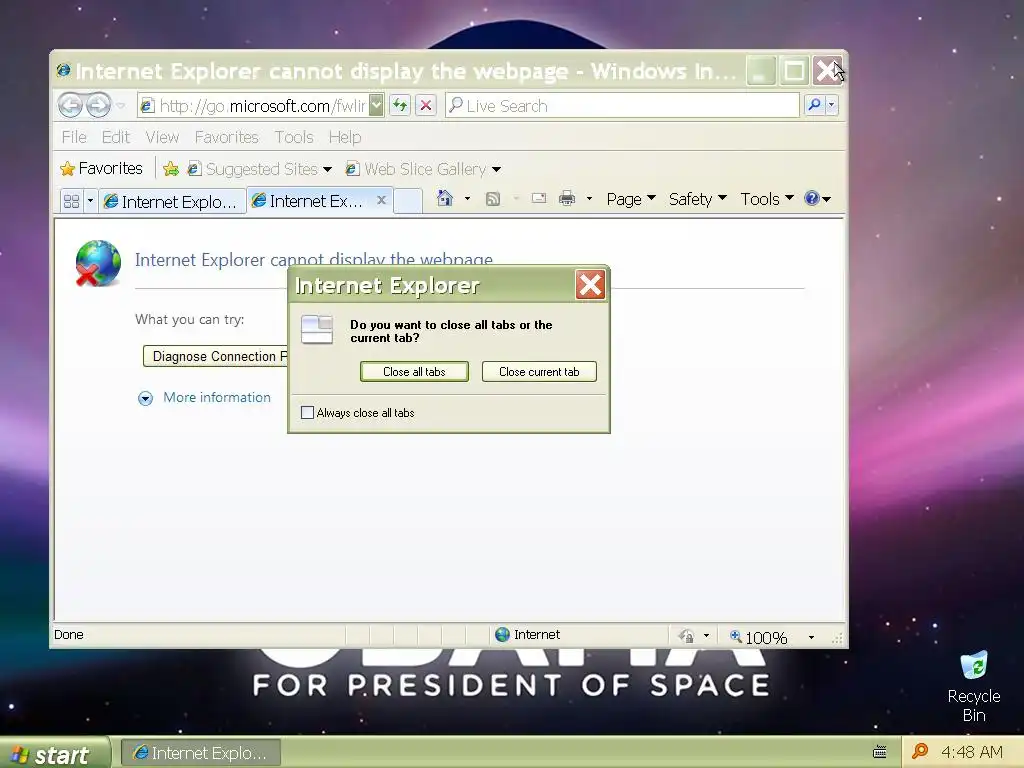Image resolution: width=1024 pixels, height=768 pixels.
Task: Open the recent pages dropdown beside Forward
Action: coord(121,105)
